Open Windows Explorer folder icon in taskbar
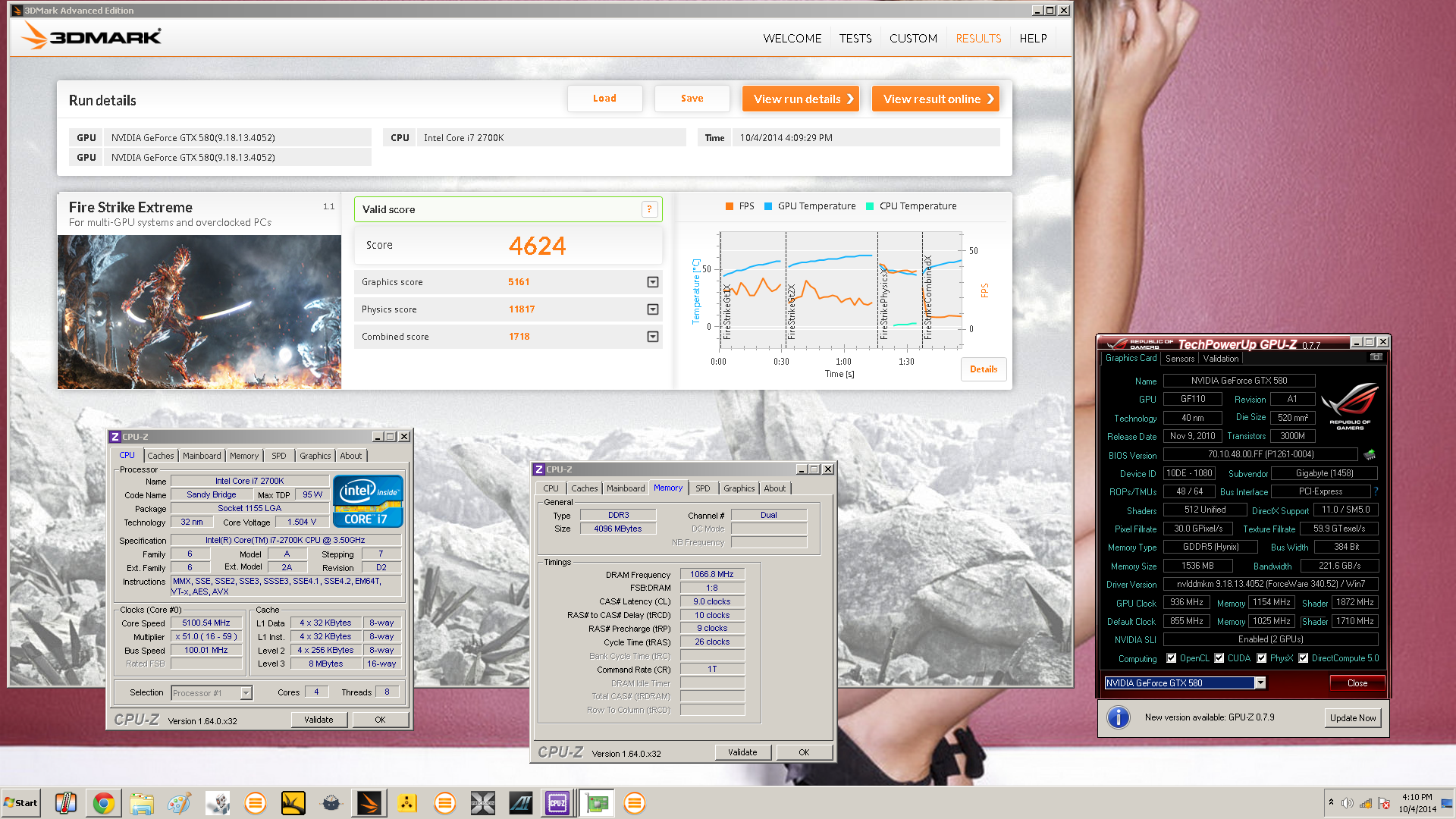1456x819 pixels. pos(142,803)
